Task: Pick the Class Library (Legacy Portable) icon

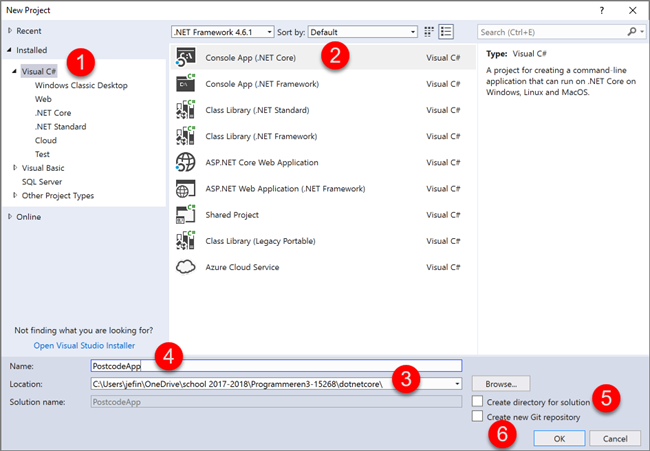Action: pos(186,241)
